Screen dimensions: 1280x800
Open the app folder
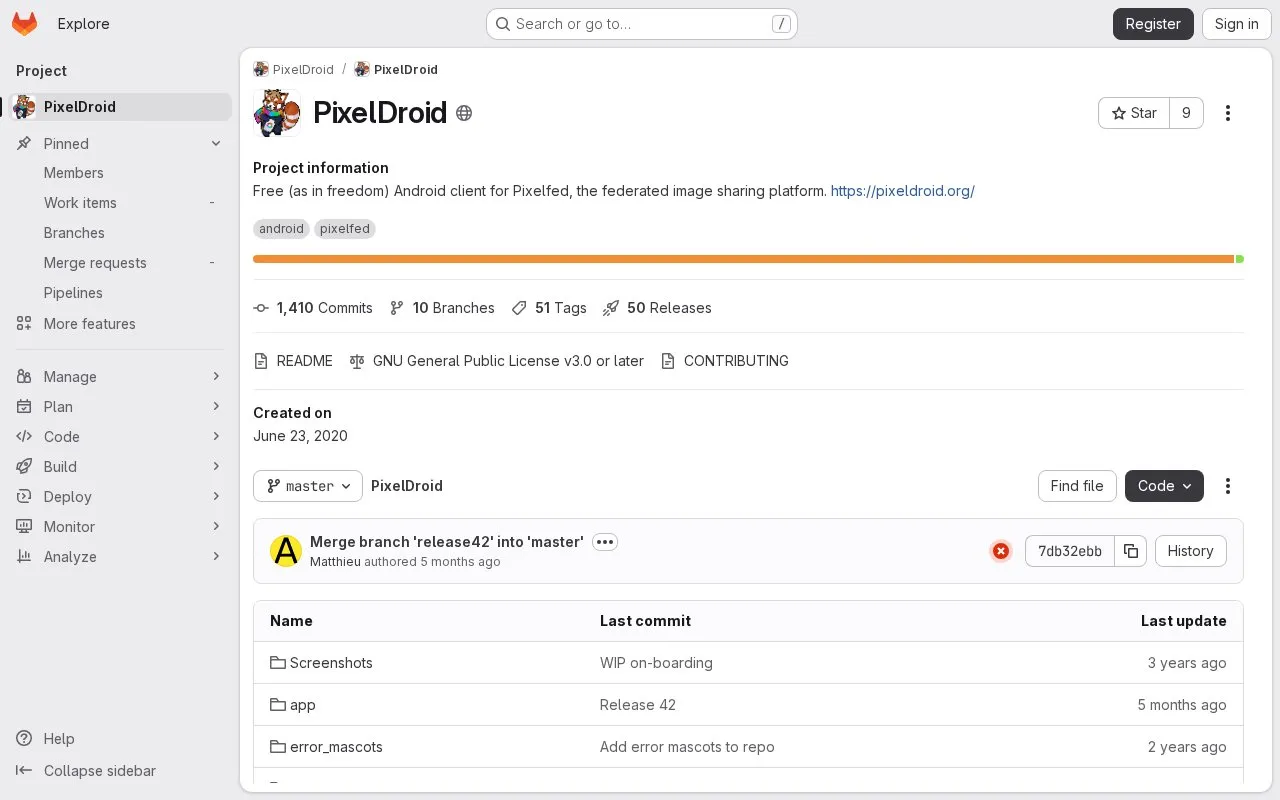(302, 705)
